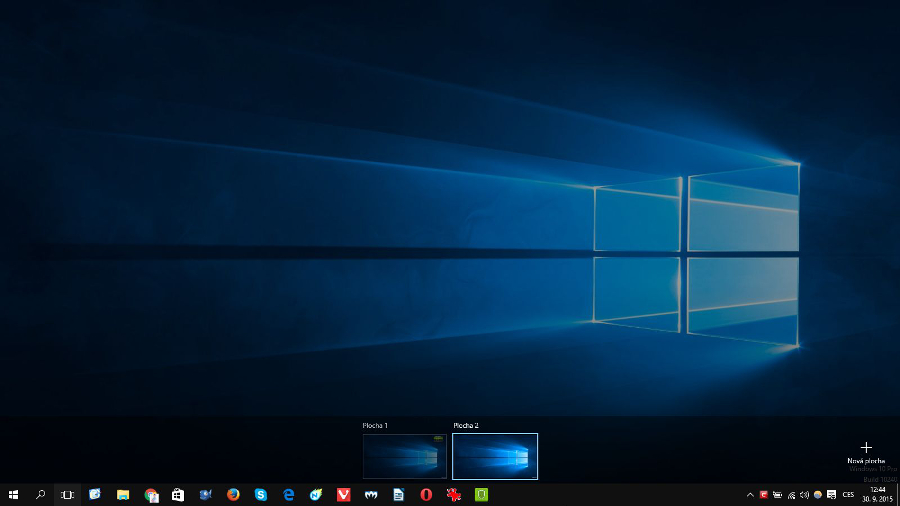Open the green square app icon
The image size is (900, 506).
pyautogui.click(x=481, y=494)
